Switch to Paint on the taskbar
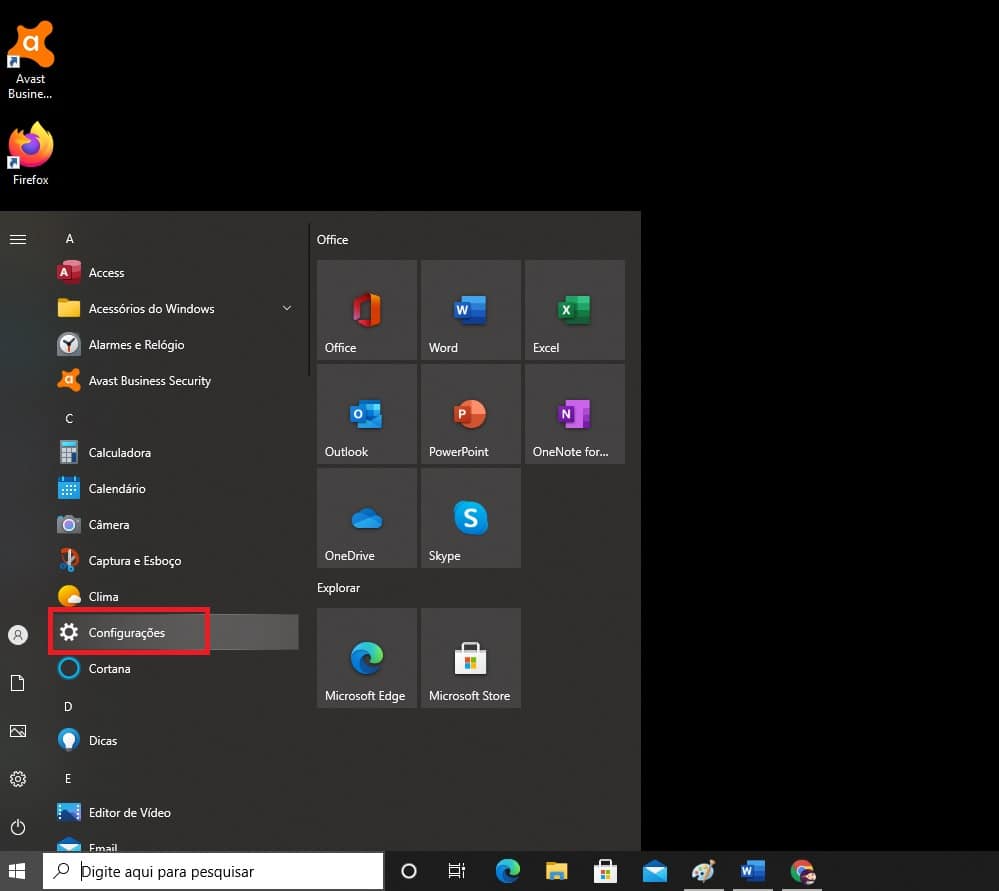Image resolution: width=999 pixels, height=891 pixels. click(x=703, y=871)
